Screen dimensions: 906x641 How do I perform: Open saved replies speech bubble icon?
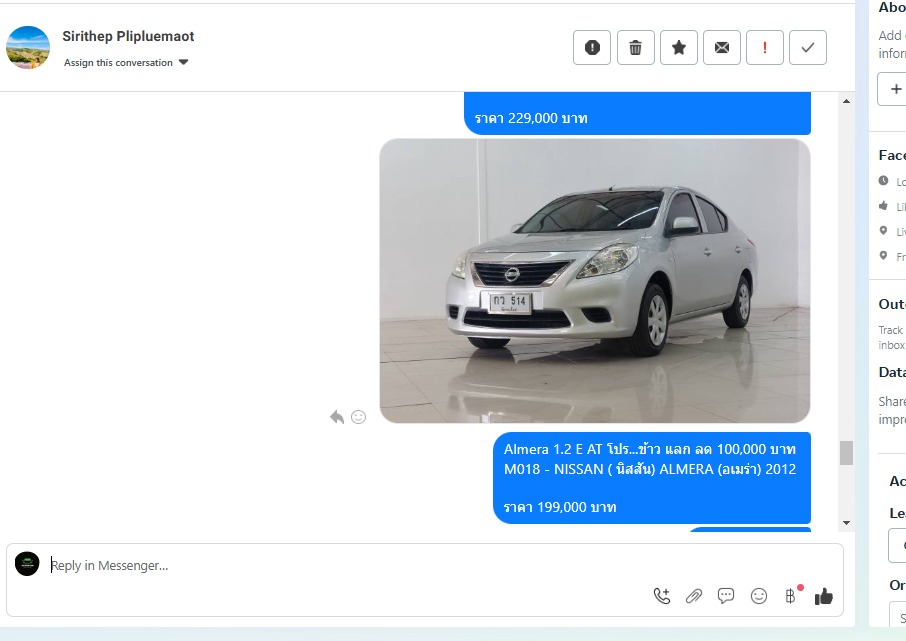[x=726, y=596]
